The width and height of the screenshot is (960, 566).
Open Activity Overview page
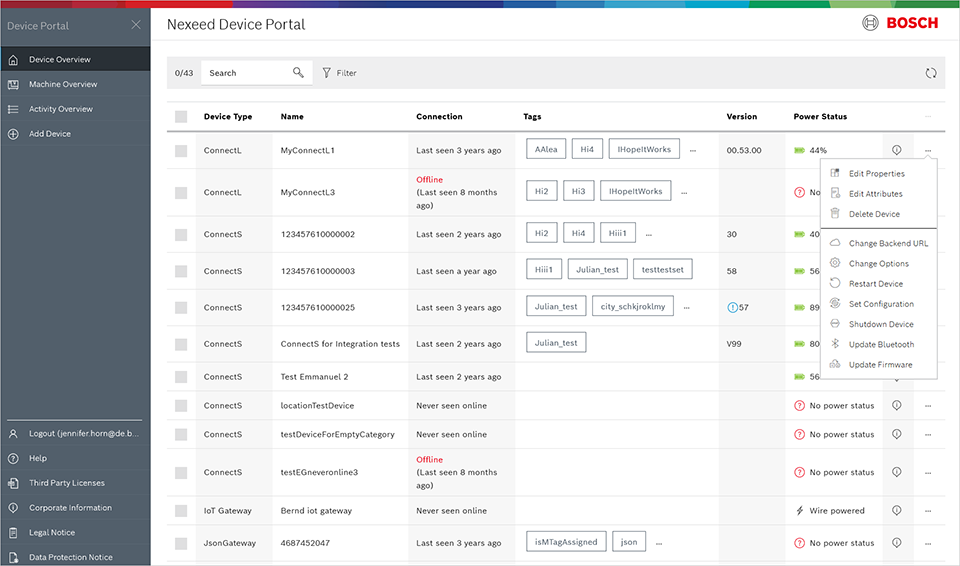tap(75, 109)
